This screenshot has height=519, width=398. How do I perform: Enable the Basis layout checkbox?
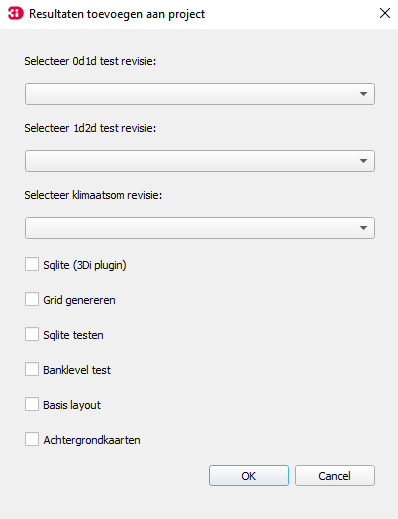[x=32, y=404]
